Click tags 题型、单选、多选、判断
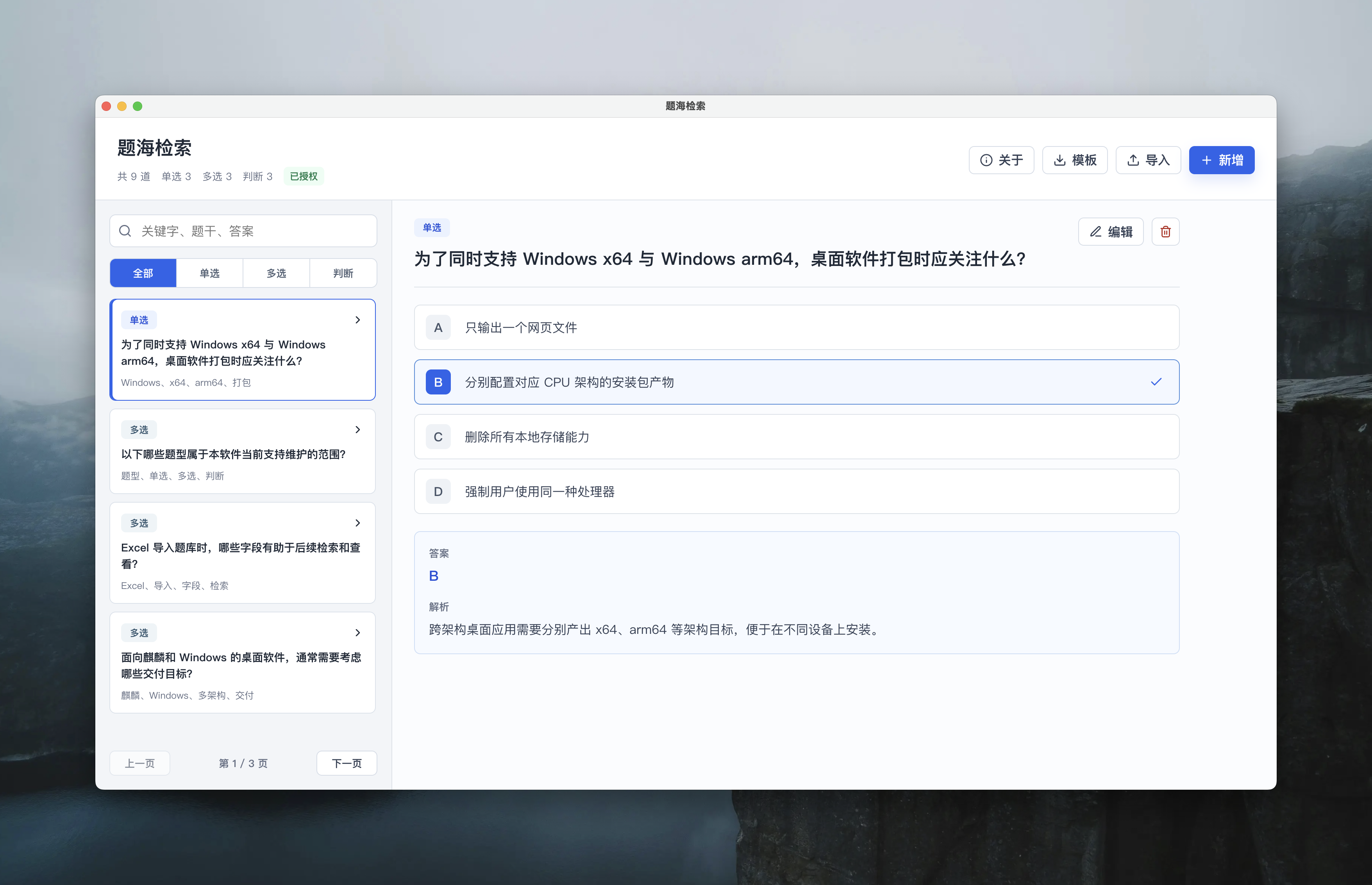This screenshot has height=885, width=1372. tap(172, 476)
